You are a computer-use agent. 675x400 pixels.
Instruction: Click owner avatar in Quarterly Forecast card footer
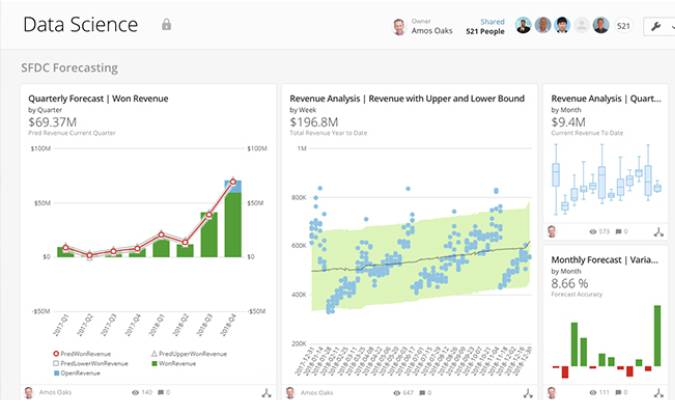[x=29, y=393]
